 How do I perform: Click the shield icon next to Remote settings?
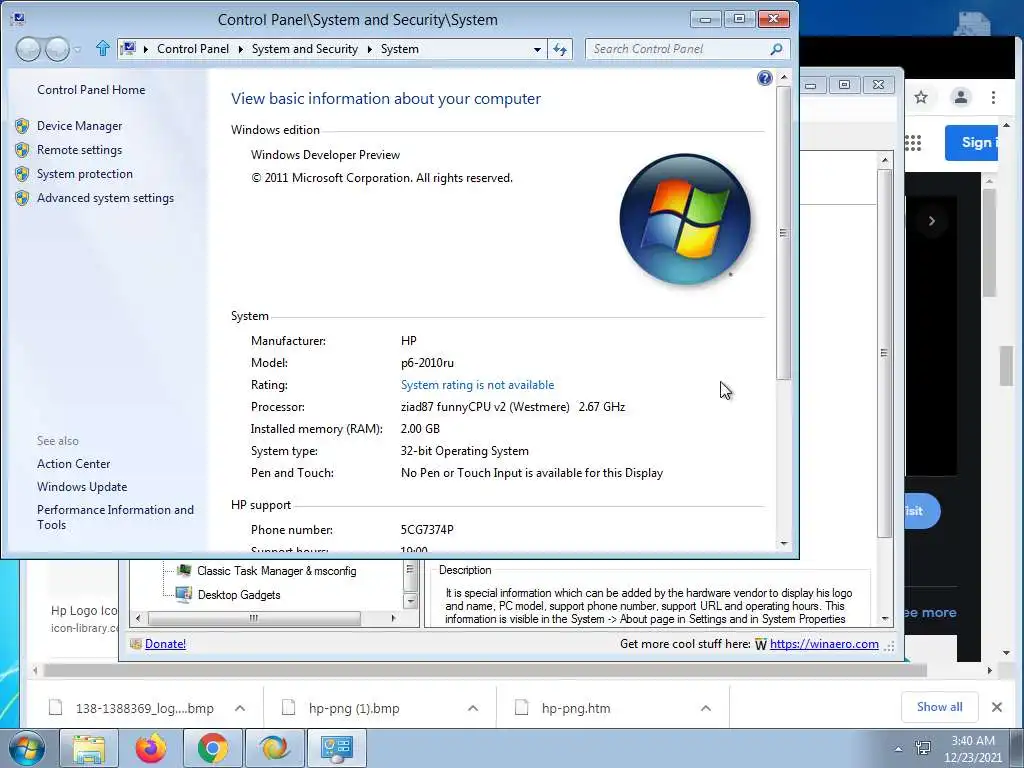22,150
